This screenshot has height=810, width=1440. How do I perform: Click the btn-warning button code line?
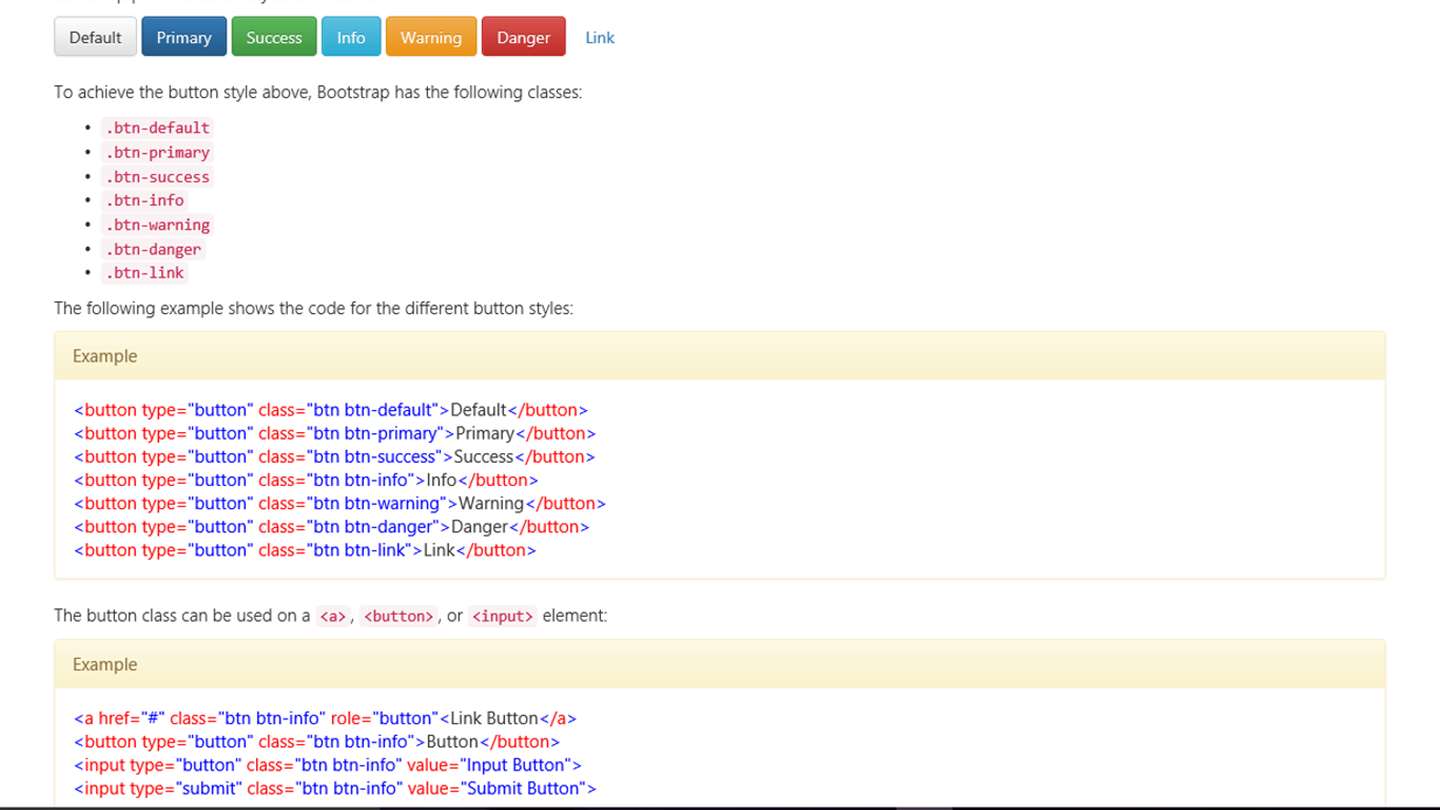tap(340, 503)
